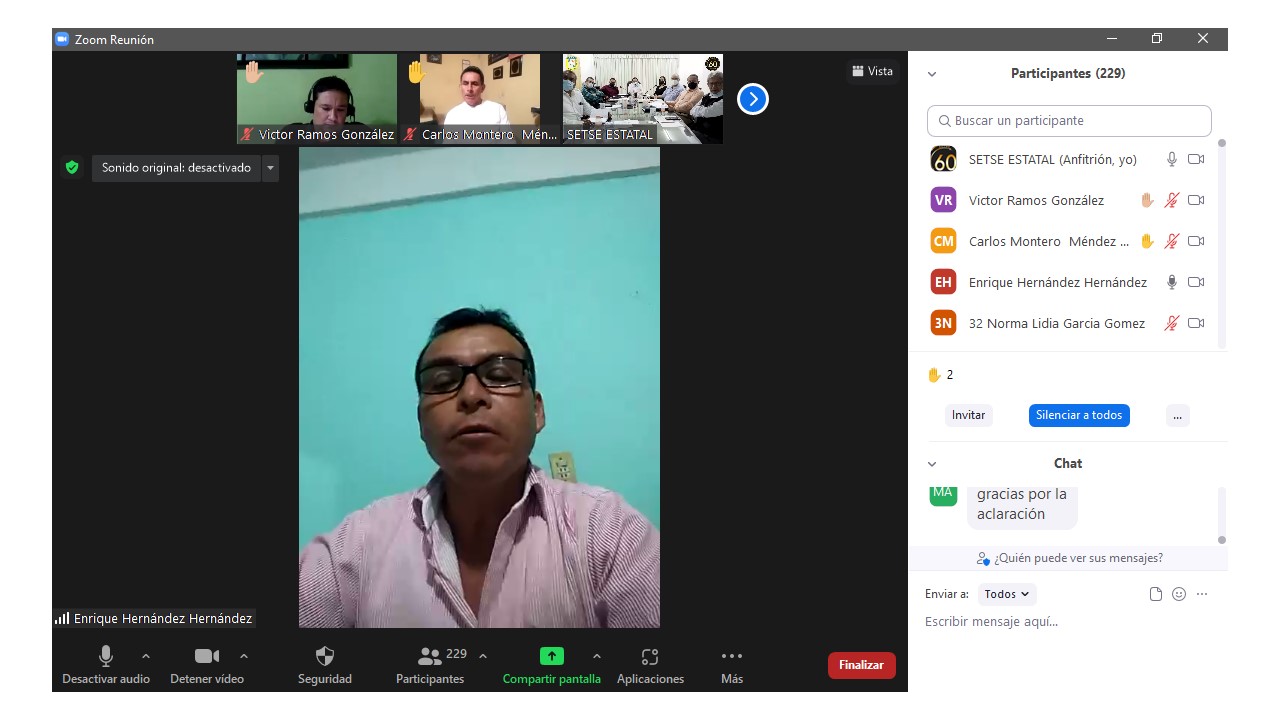This screenshot has width=1280, height=720.
Task: Click the network signal bars icon
Action: tap(62, 619)
